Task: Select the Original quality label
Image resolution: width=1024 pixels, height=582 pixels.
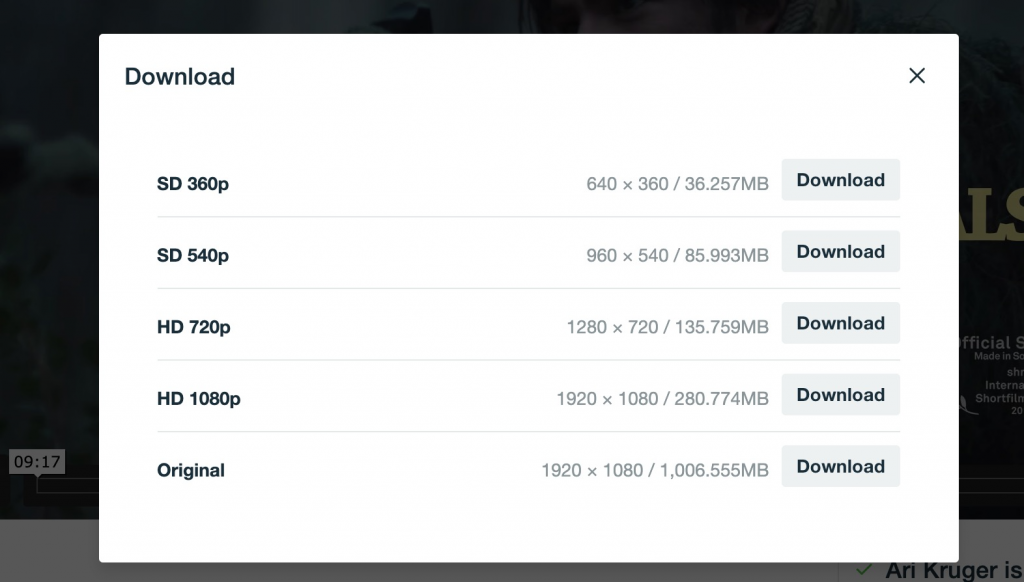Action: 191,470
